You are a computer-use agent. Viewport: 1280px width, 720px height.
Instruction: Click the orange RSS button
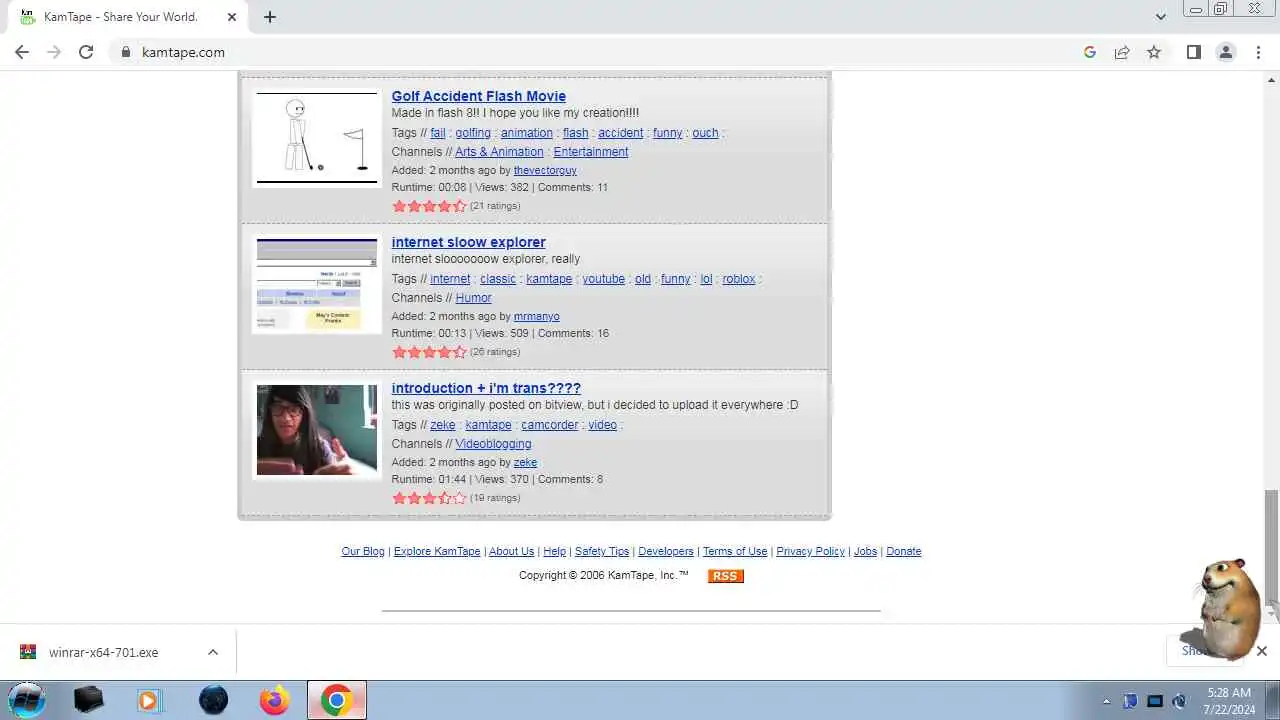pyautogui.click(x=726, y=576)
